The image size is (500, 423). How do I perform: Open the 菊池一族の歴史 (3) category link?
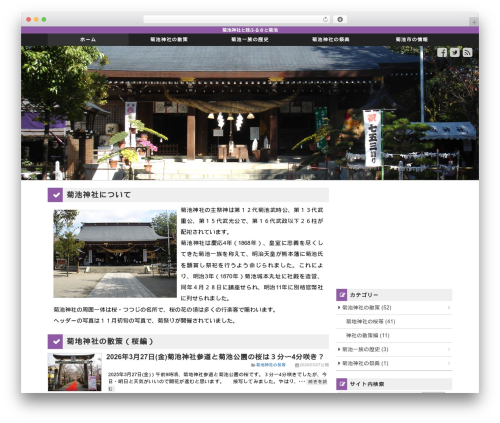(x=365, y=349)
